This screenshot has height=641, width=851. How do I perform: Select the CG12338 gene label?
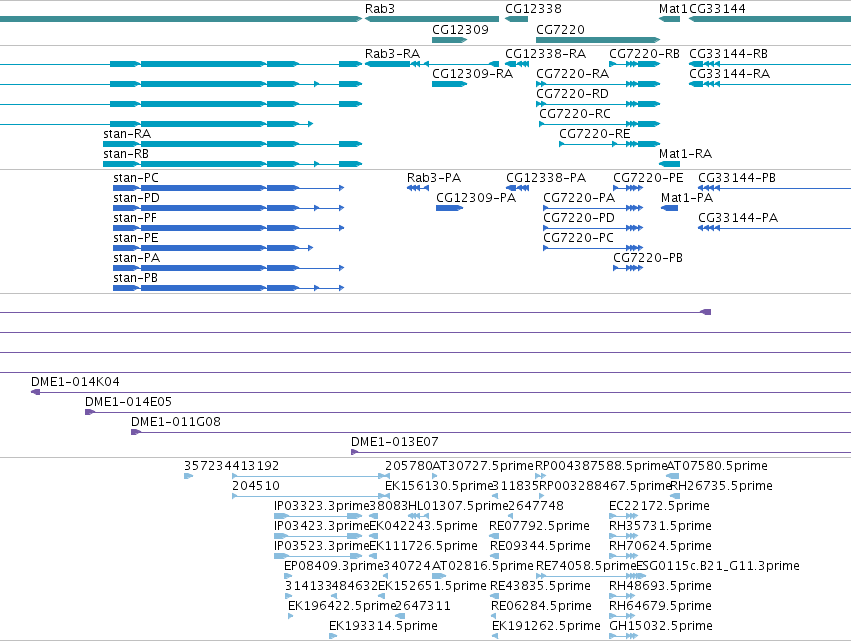pos(533,9)
